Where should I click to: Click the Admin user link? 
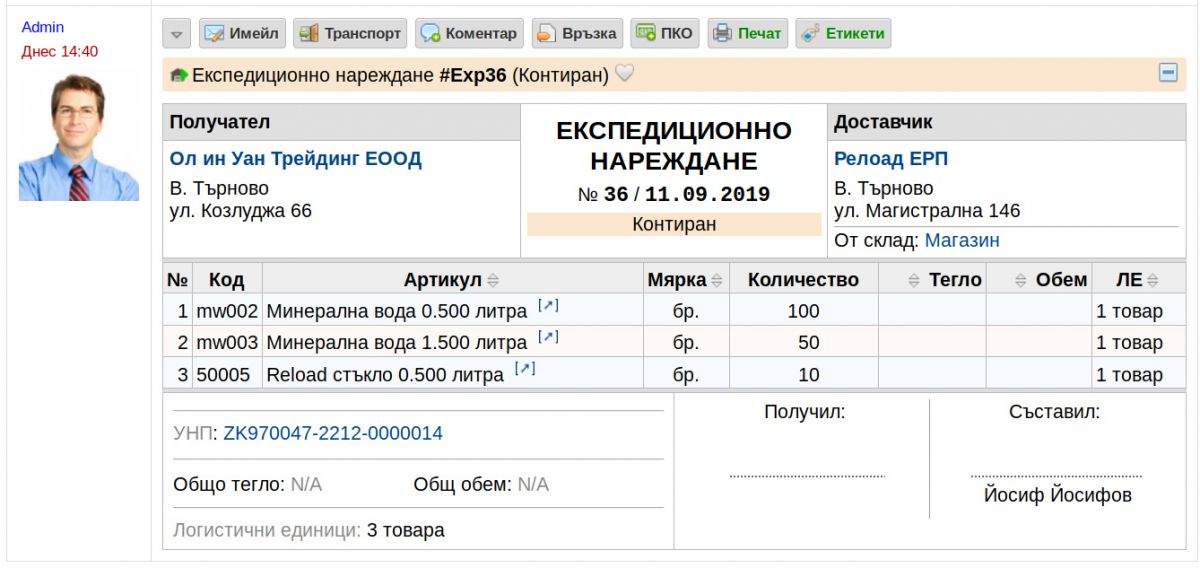pos(43,27)
